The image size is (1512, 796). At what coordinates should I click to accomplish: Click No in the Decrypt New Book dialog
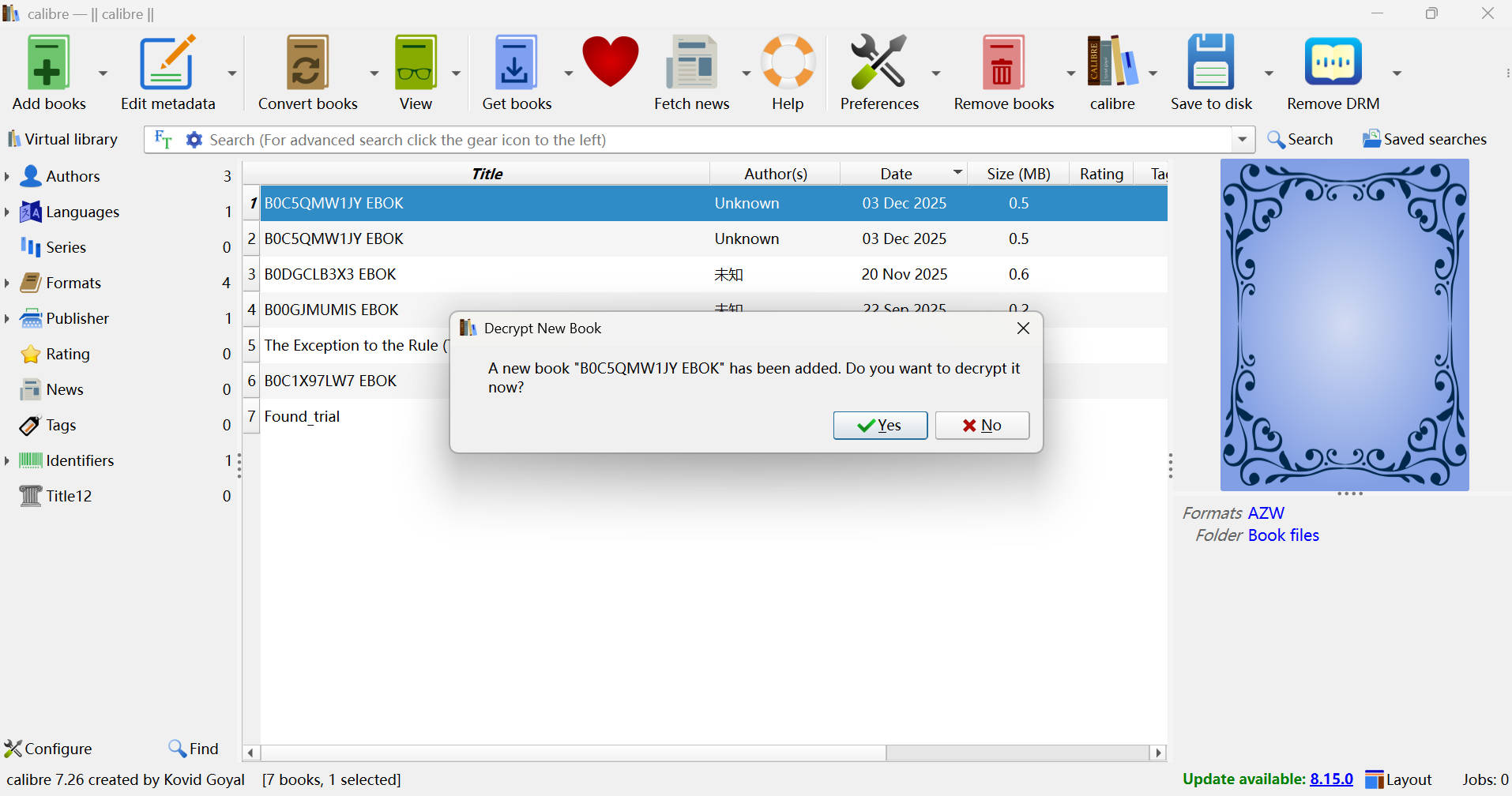click(982, 425)
